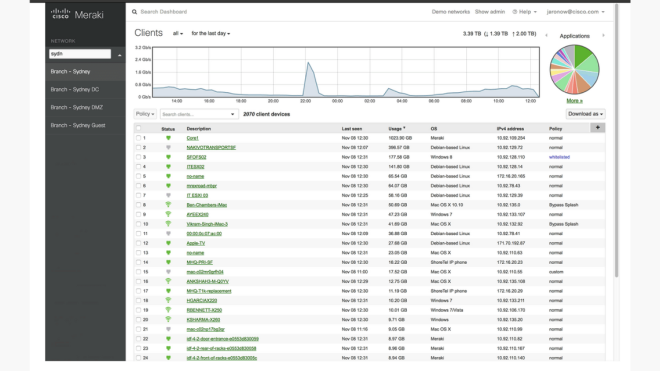The width and height of the screenshot is (660, 371).
Task: Click the 1023.90 GB usage value
Action: [x=400, y=138]
